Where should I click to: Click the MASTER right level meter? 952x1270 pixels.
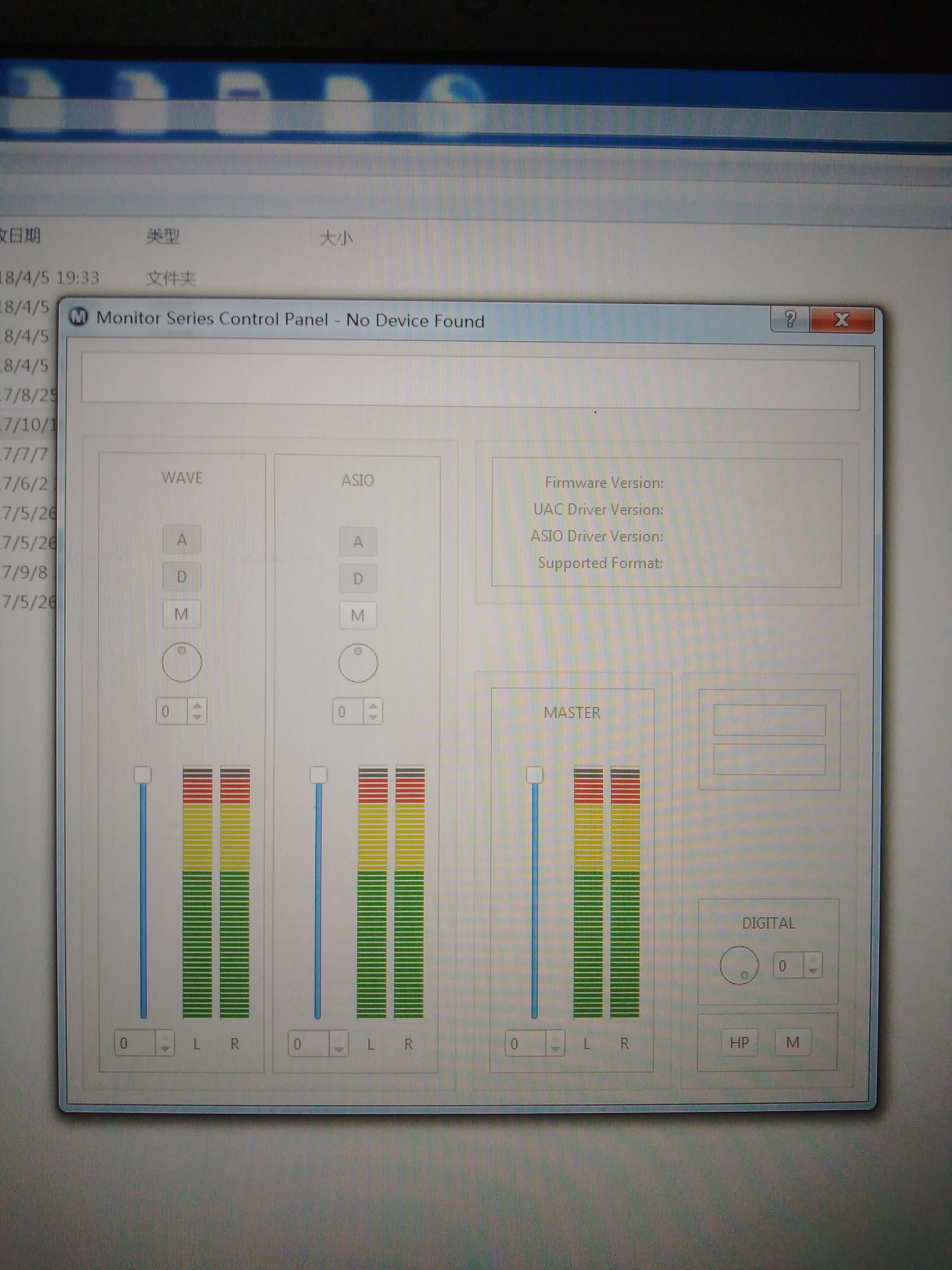click(x=625, y=893)
